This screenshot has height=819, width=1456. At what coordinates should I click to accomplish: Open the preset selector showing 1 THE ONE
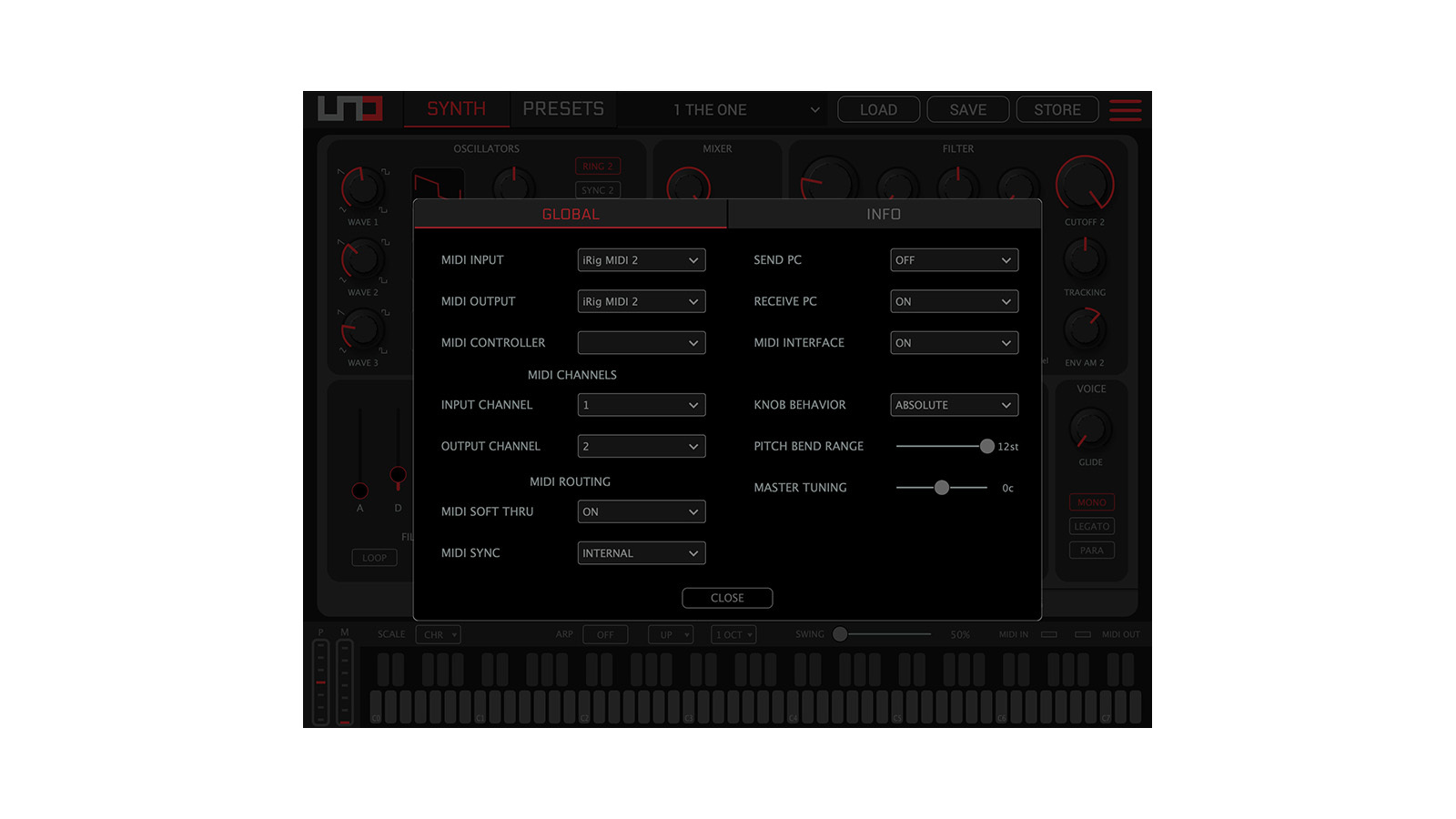pos(744,110)
